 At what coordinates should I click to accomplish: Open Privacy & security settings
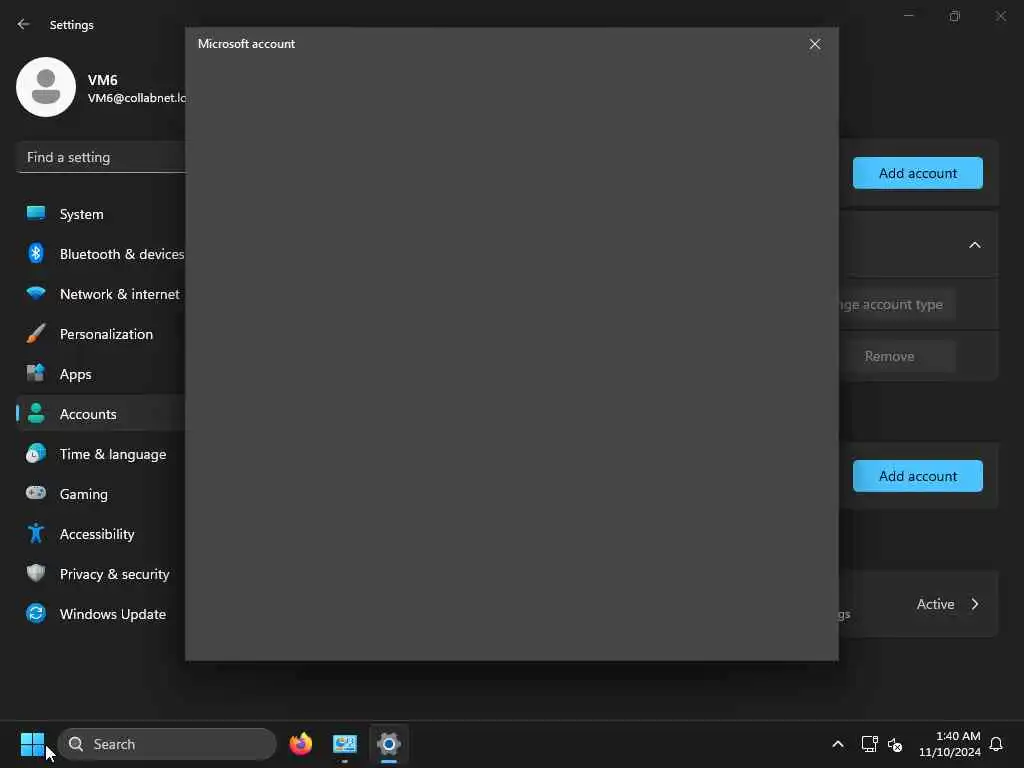[101, 574]
